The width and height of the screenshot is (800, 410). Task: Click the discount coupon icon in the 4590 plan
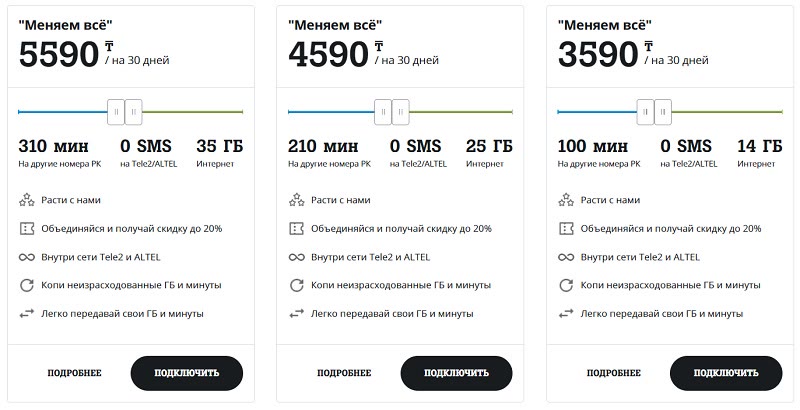[296, 228]
